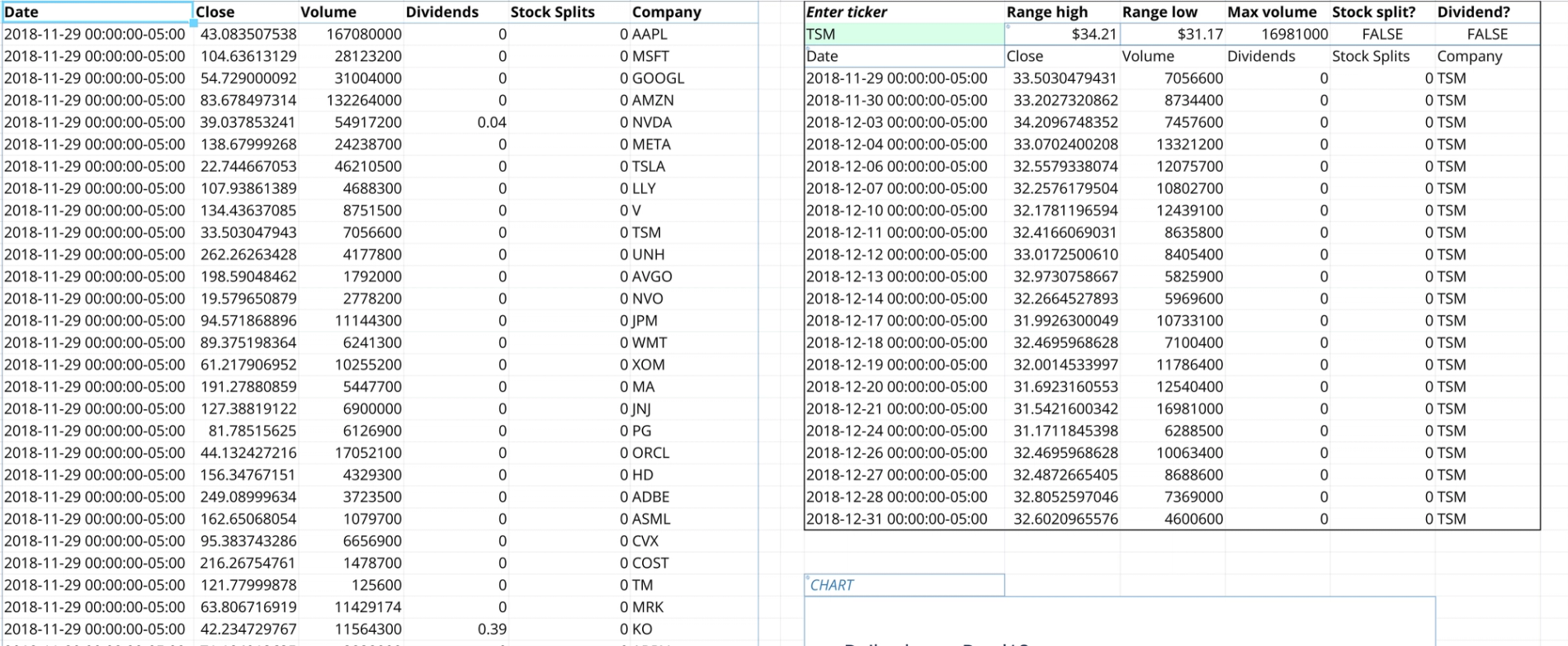The width and height of the screenshot is (1568, 646).
Task: Click the NVO company cell
Action: tap(693, 299)
